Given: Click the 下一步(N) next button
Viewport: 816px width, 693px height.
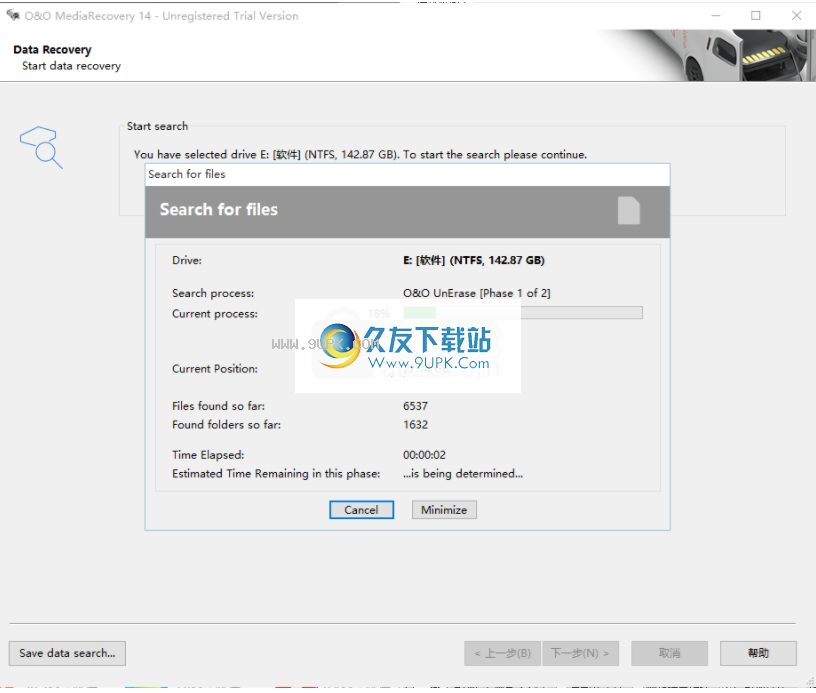Looking at the screenshot, I should tap(580, 653).
